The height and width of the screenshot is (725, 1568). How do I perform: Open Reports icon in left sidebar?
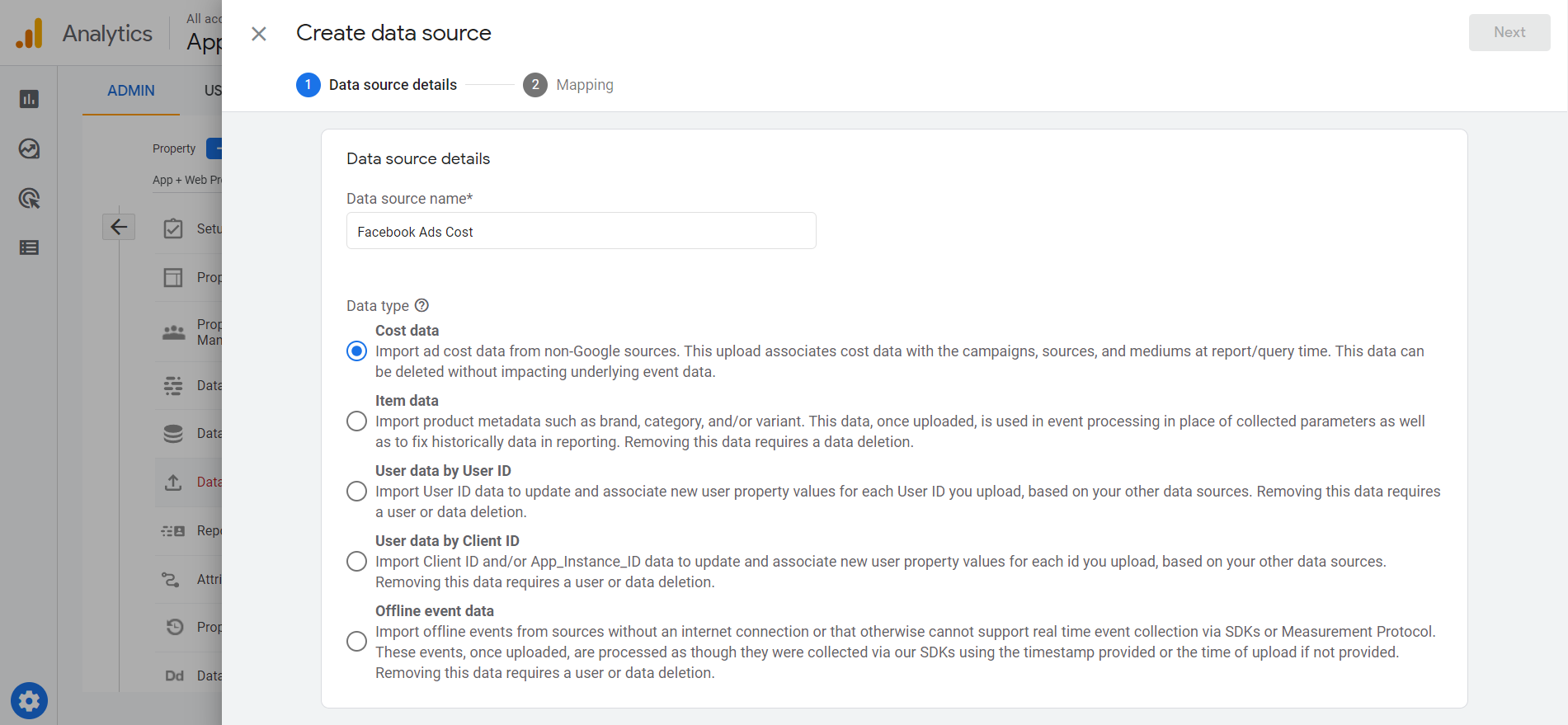pyautogui.click(x=29, y=99)
